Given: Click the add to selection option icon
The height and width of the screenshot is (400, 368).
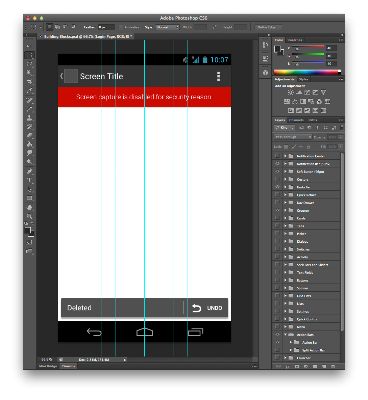Looking at the screenshot, I should click(58, 27).
